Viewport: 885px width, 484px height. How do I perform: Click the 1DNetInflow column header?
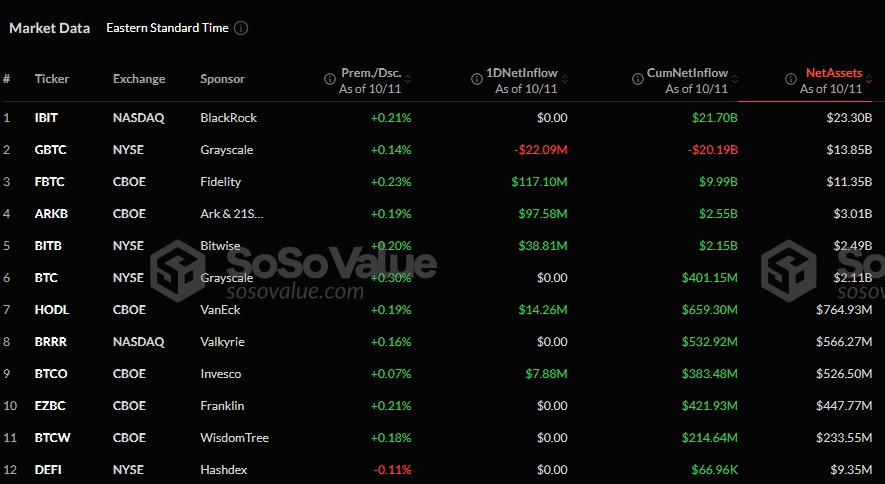click(x=522, y=73)
